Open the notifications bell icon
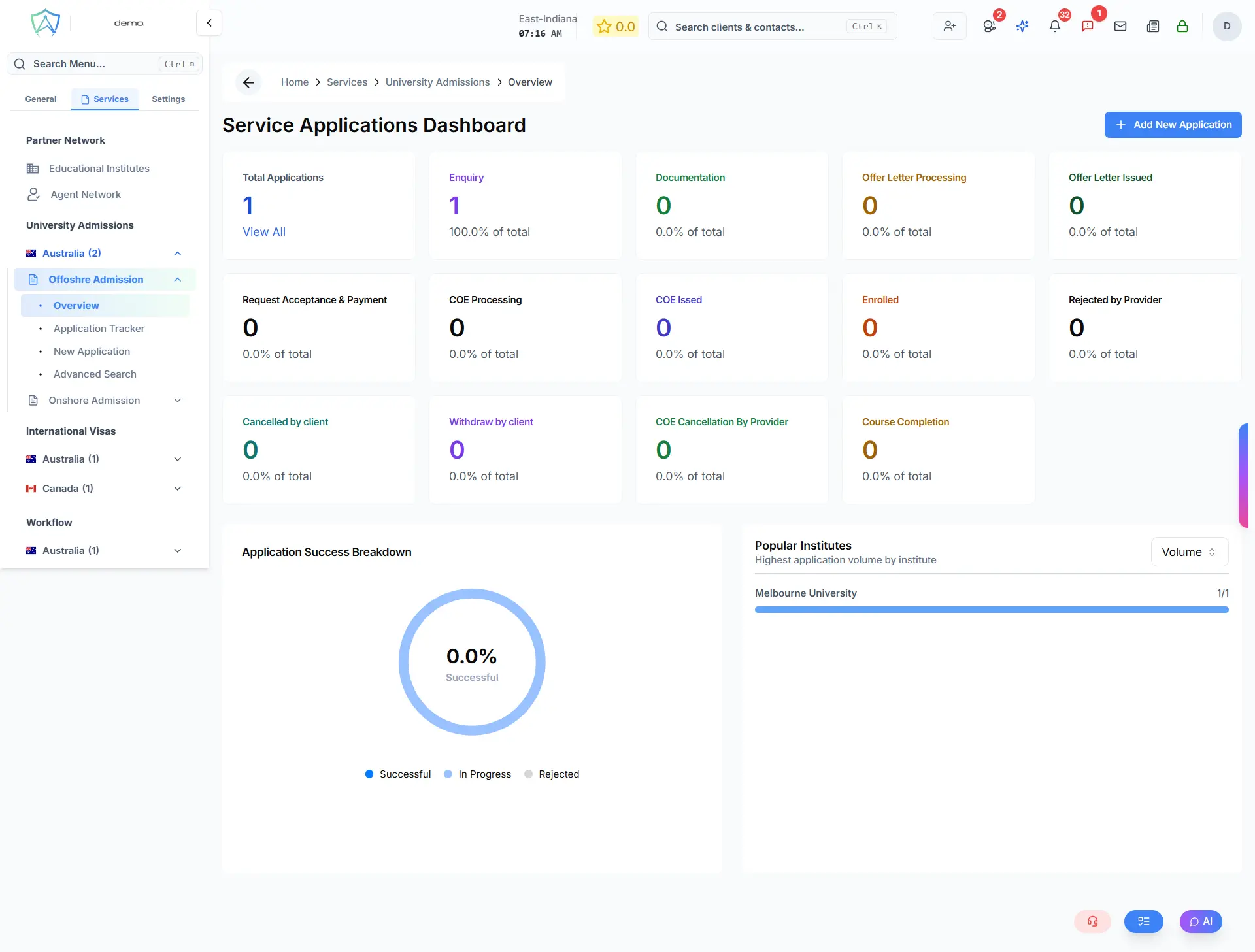The image size is (1255, 952). coord(1054,26)
